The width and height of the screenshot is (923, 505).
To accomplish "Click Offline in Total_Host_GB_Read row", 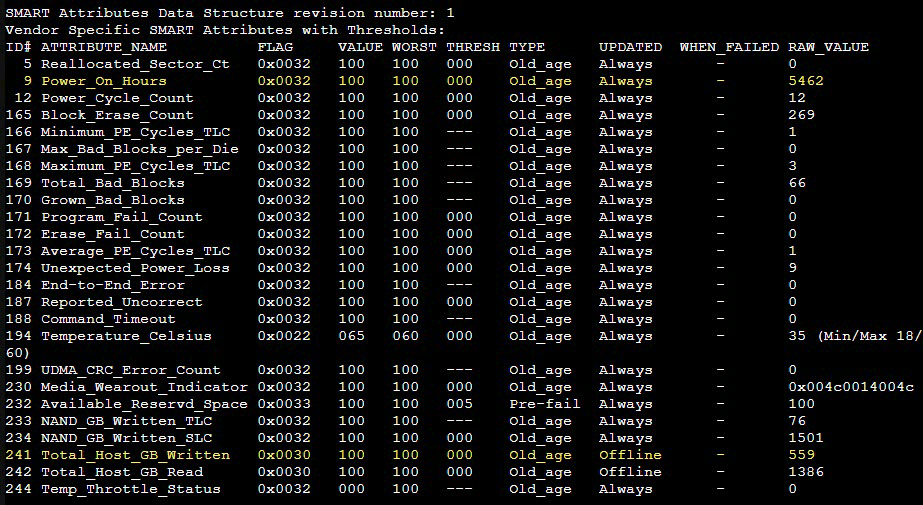I will coord(630,474).
